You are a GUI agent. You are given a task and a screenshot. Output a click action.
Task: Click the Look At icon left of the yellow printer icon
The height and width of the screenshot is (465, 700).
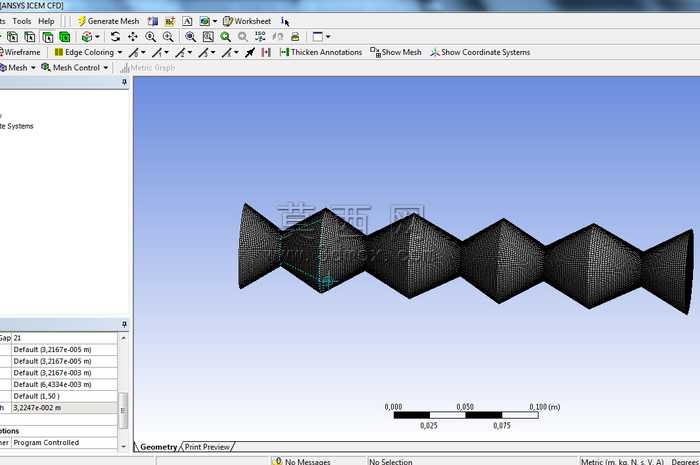coord(278,37)
